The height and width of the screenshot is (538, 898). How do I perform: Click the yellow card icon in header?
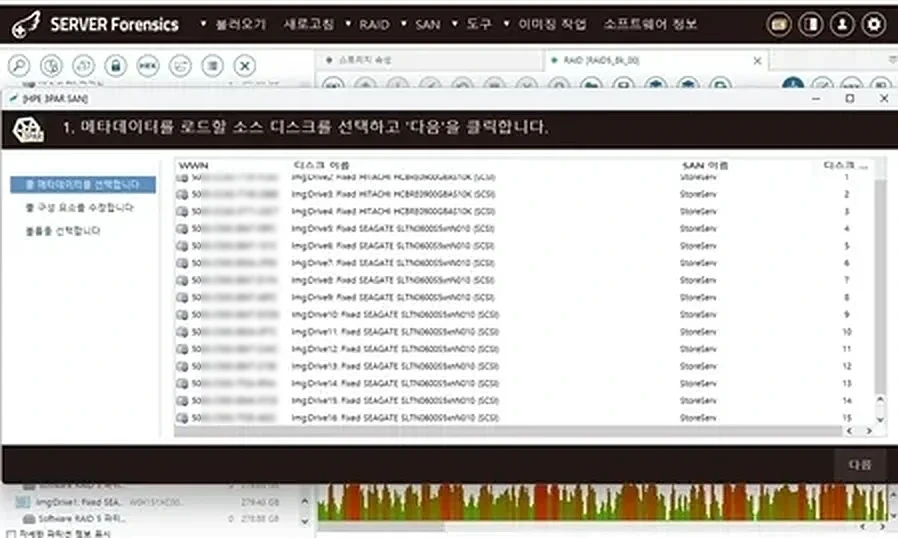(779, 24)
